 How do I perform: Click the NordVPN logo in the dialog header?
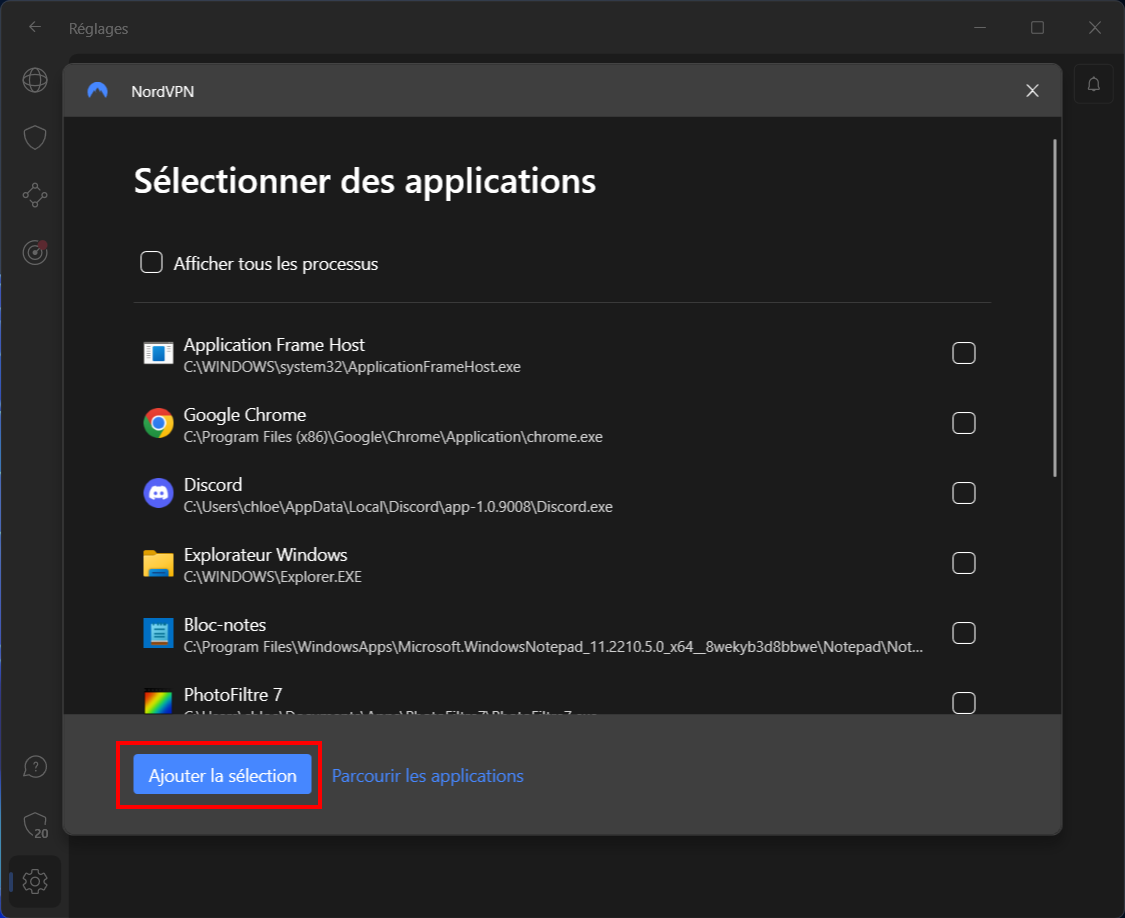[98, 90]
